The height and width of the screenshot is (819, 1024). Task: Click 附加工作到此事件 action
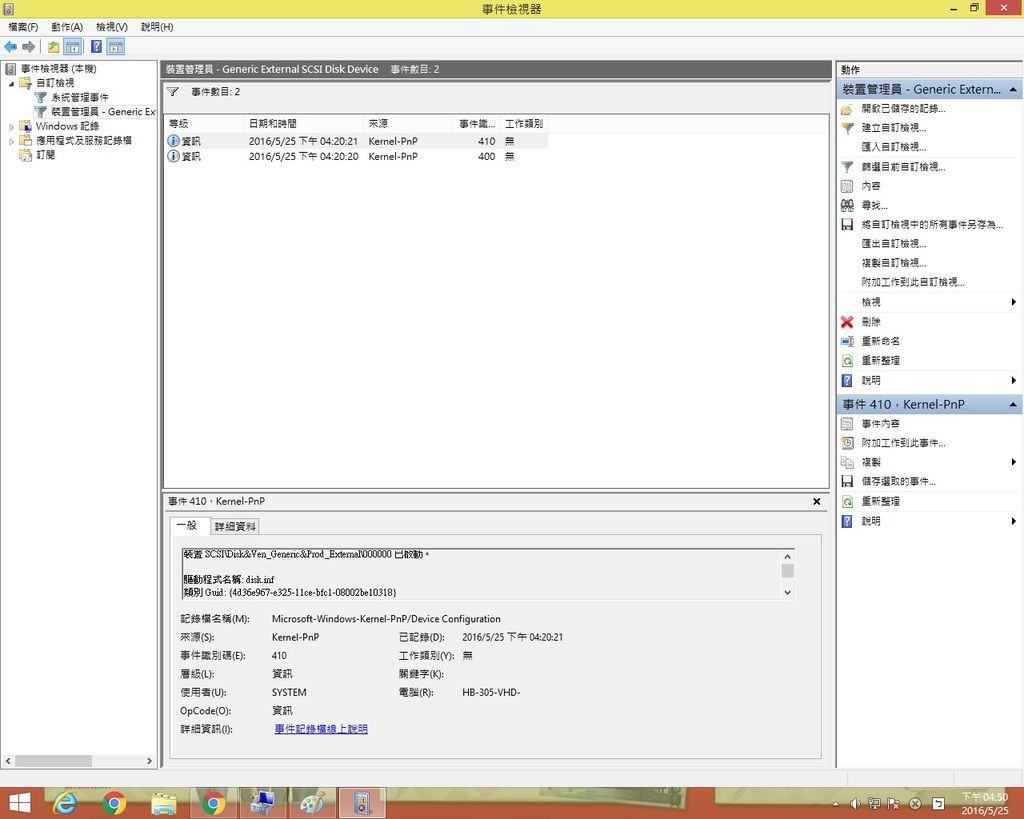[x=902, y=443]
